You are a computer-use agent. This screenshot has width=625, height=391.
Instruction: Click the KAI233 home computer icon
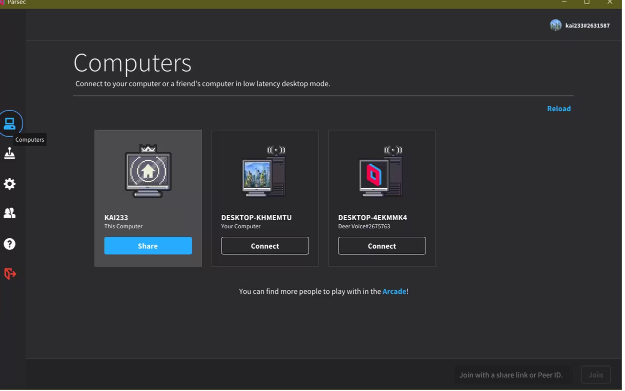coord(148,171)
